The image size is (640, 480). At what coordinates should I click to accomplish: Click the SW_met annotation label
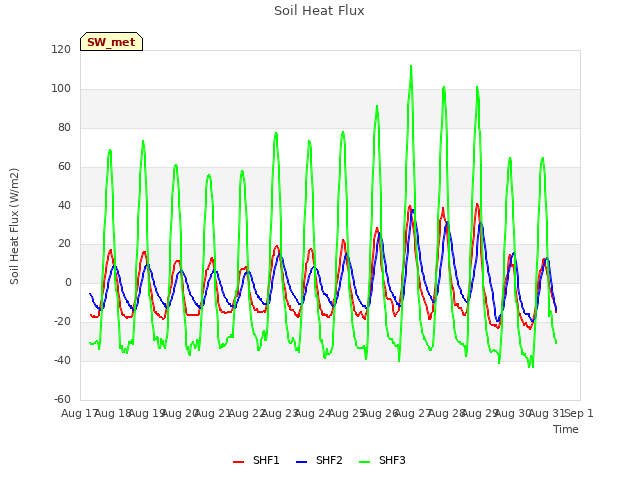(111, 42)
